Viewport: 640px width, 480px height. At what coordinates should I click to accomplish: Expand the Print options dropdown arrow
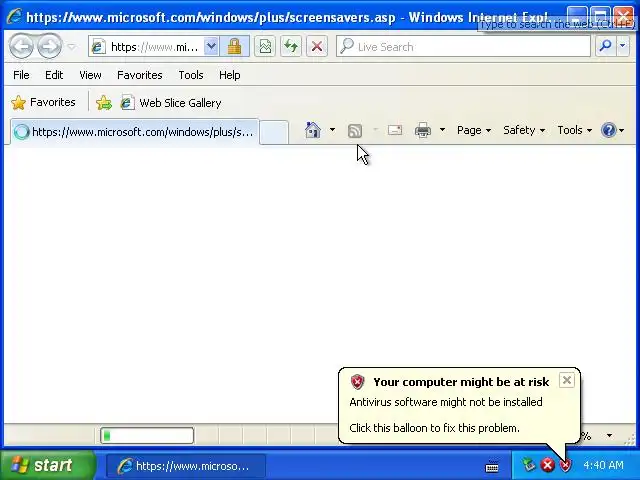tap(442, 130)
